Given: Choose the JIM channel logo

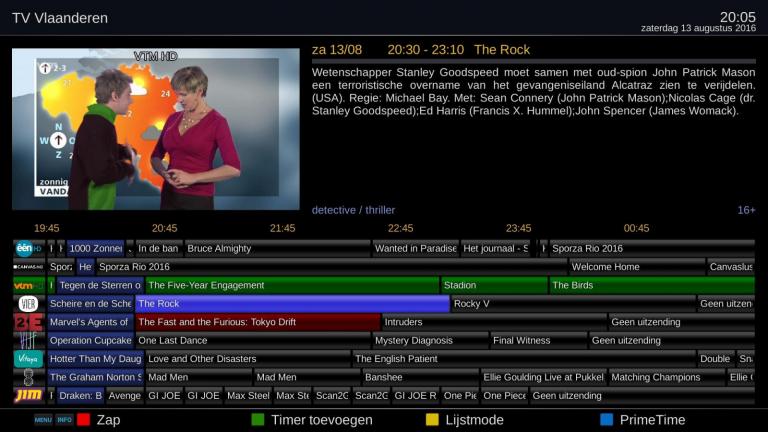Looking at the screenshot, I should click(x=28, y=395).
